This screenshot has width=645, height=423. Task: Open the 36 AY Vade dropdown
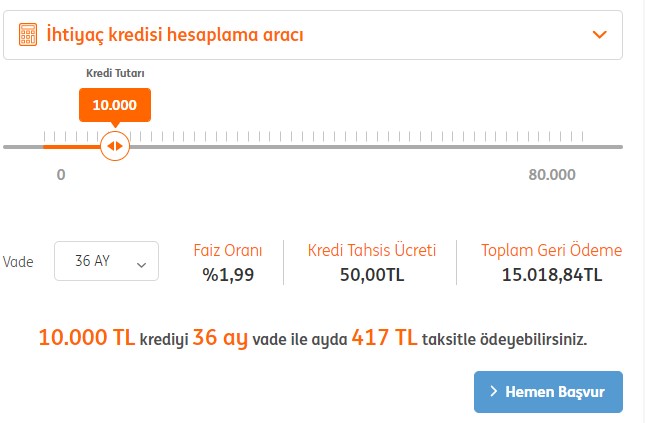(x=106, y=261)
